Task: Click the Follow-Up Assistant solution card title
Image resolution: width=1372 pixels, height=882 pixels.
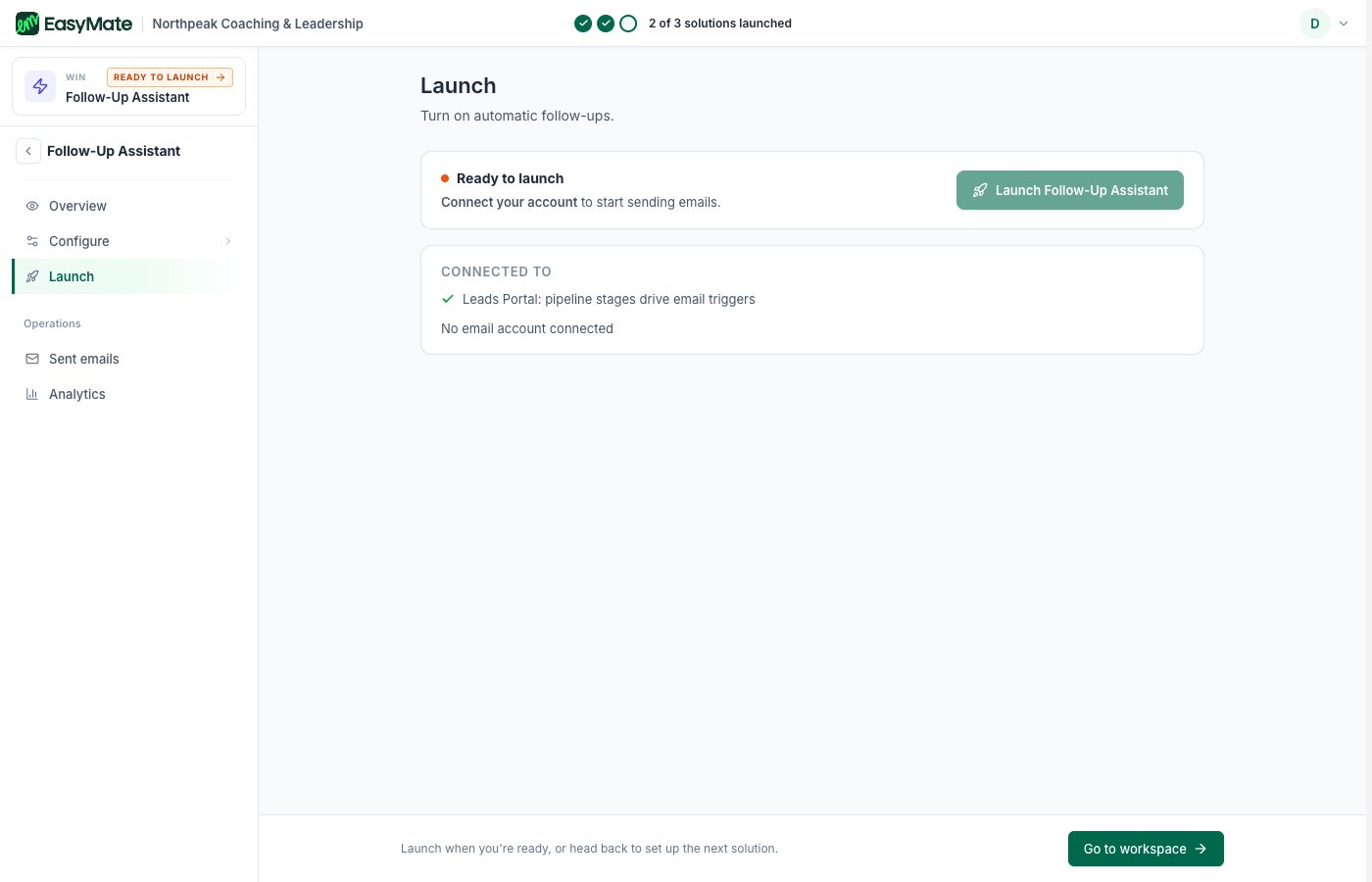Action: [x=127, y=97]
